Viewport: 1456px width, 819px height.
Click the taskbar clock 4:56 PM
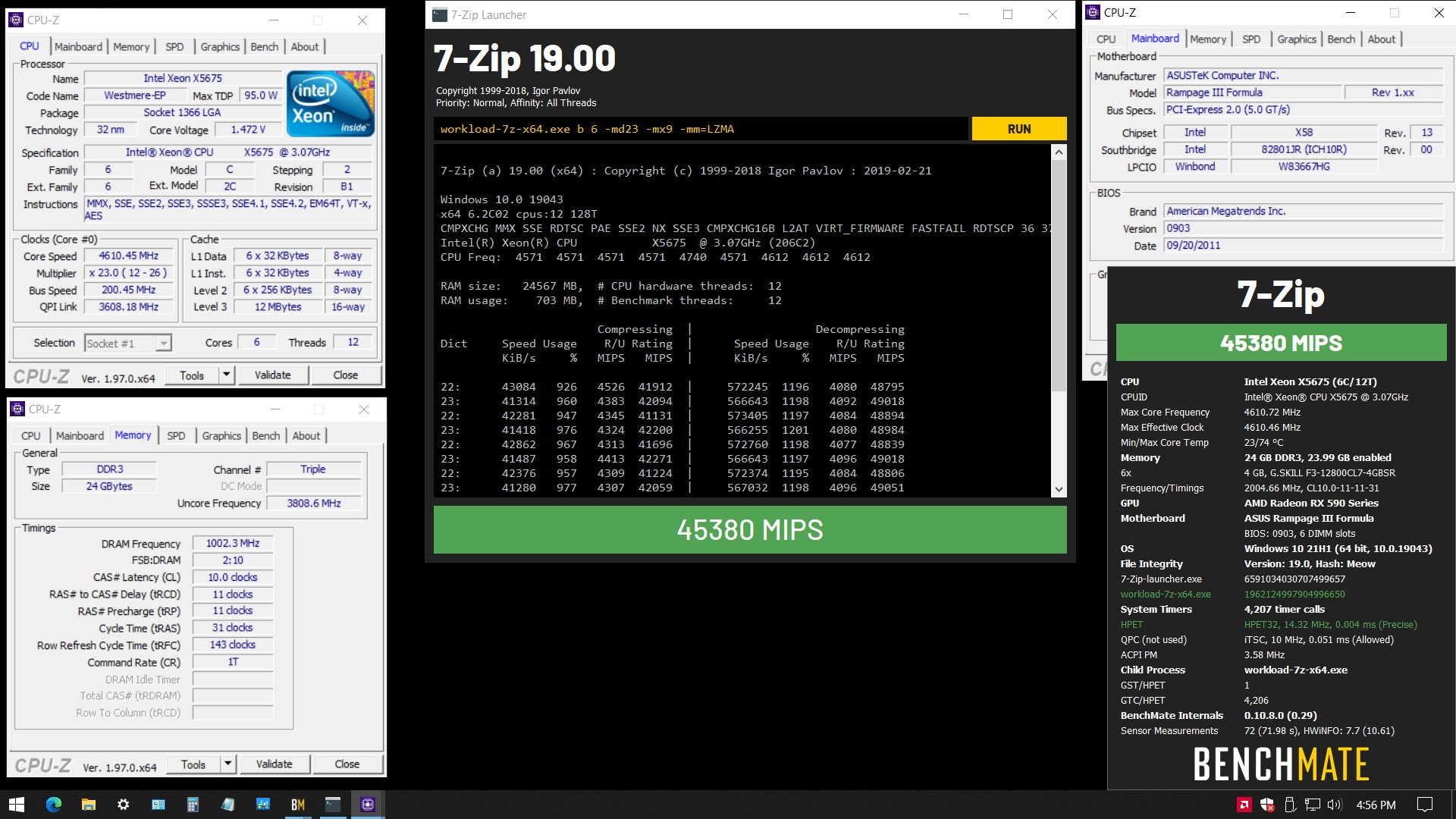1376,805
